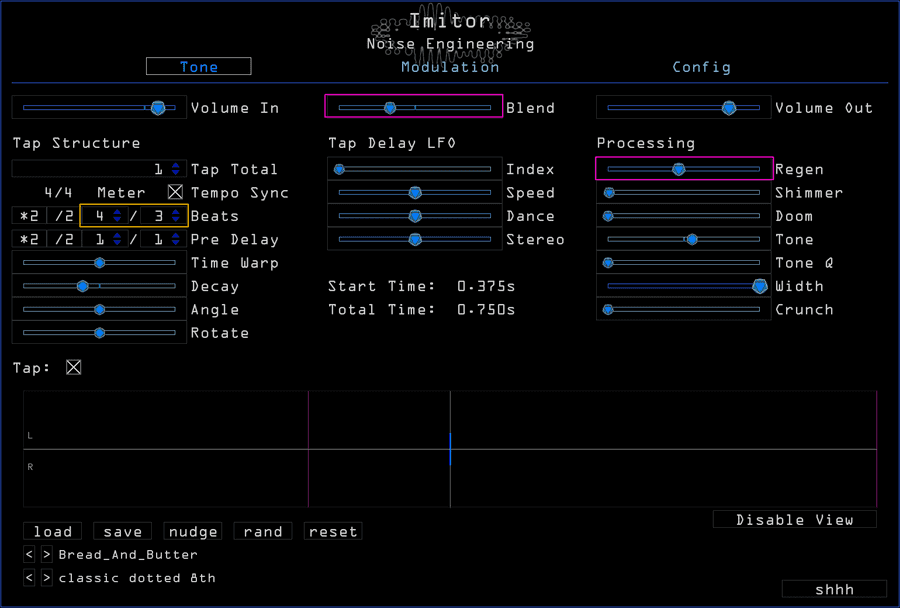The image size is (900, 608).
Task: Click the Bread_And_Butter bank name
Action: [x=128, y=555]
